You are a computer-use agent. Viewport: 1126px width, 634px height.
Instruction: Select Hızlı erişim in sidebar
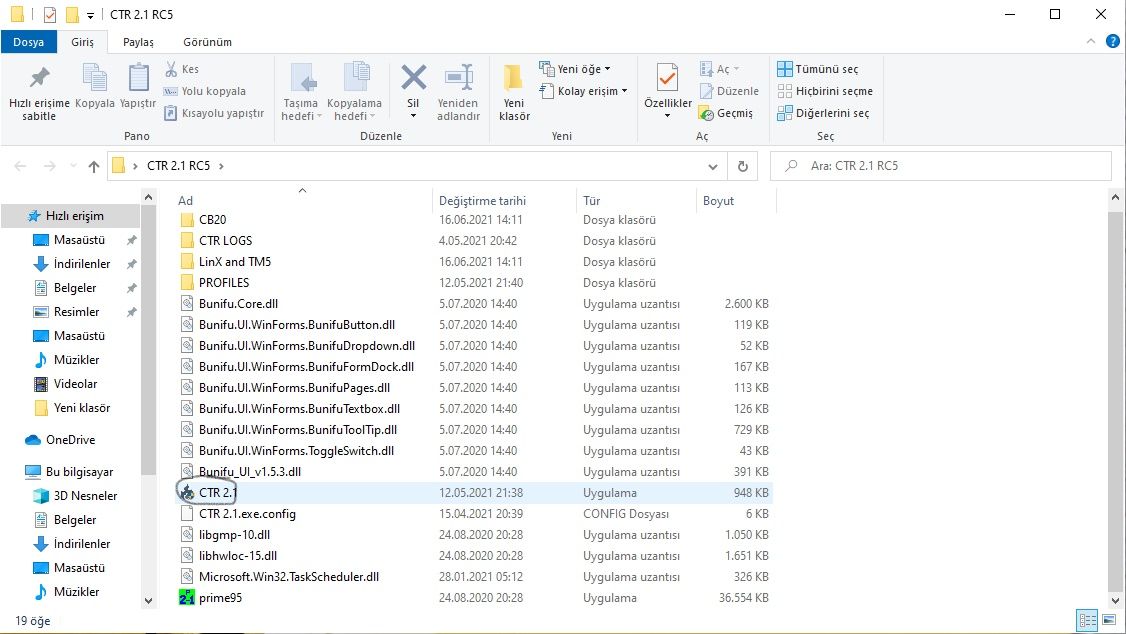pos(70,215)
